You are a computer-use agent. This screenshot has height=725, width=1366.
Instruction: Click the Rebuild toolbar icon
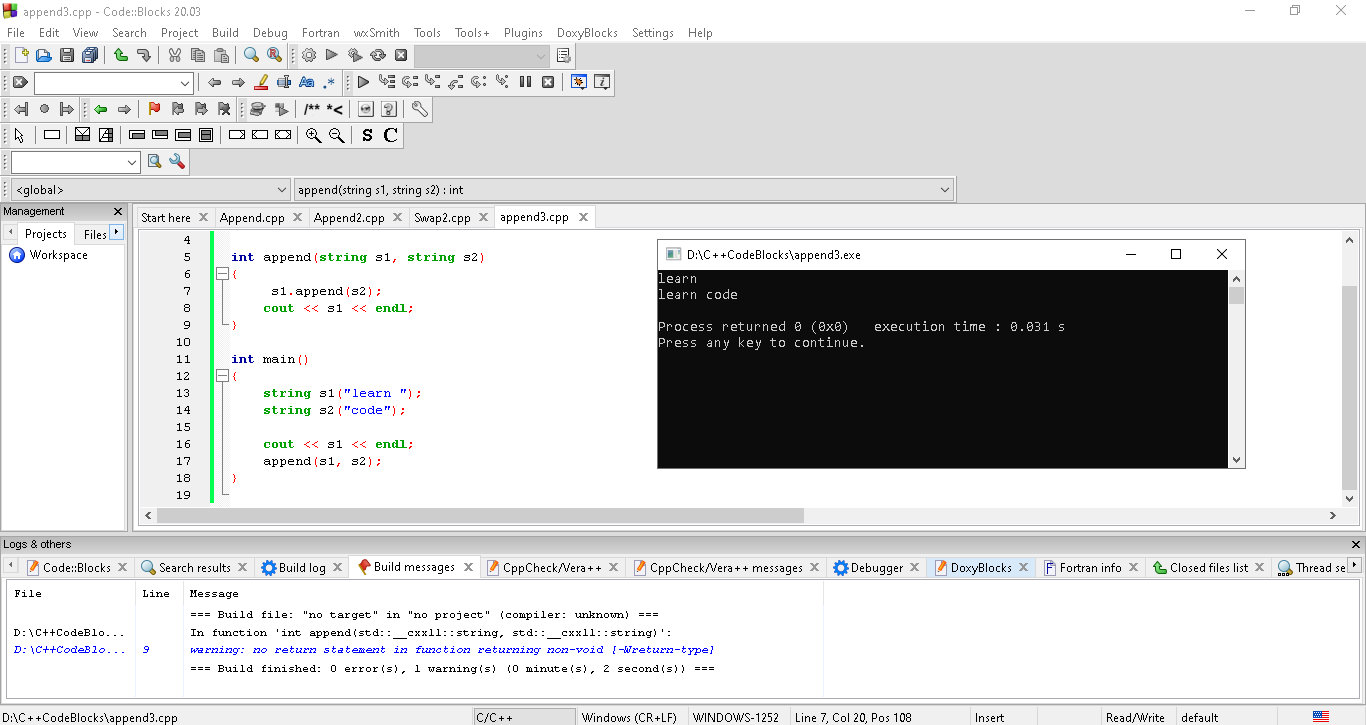[377, 55]
